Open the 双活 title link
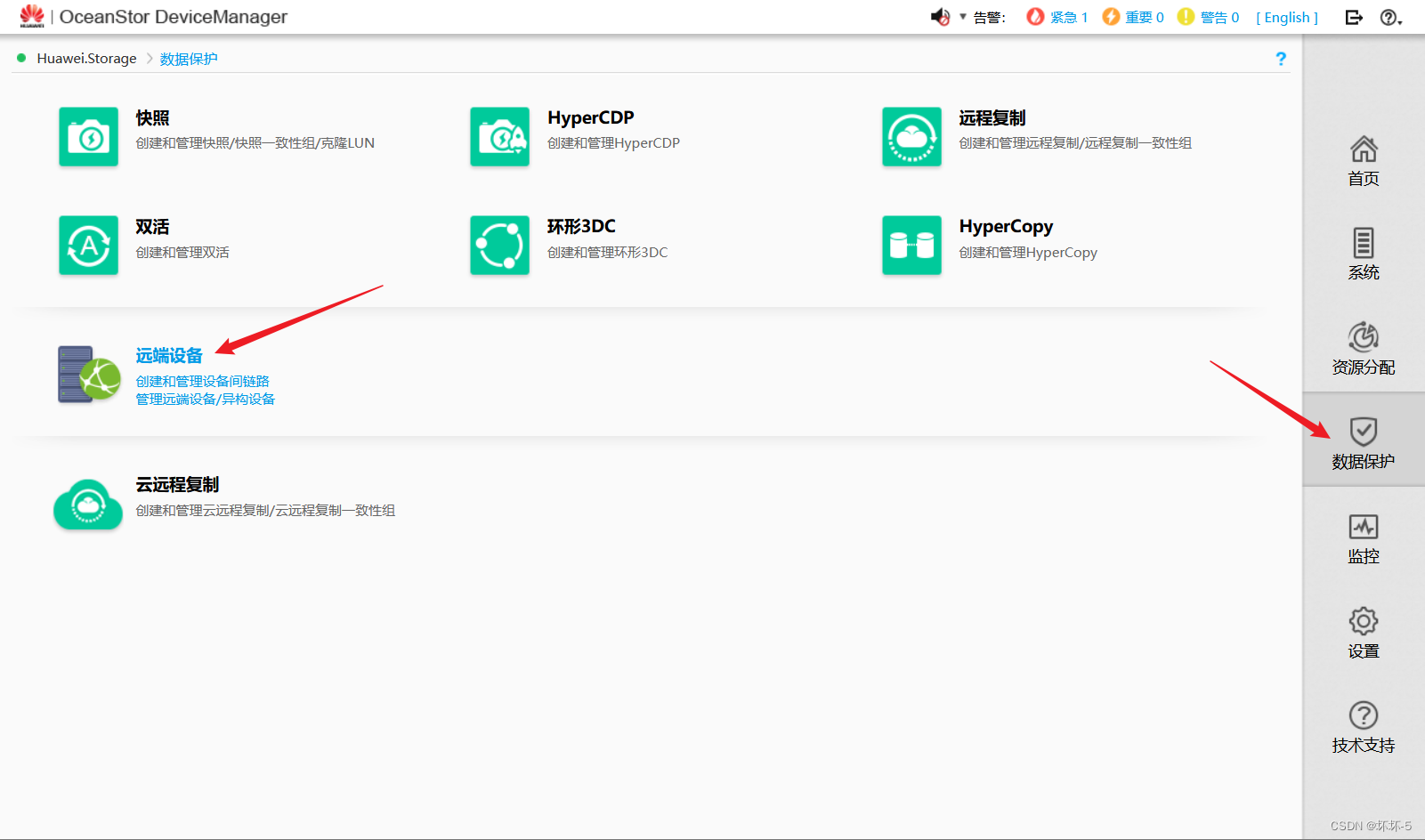The image size is (1425, 840). [x=152, y=227]
